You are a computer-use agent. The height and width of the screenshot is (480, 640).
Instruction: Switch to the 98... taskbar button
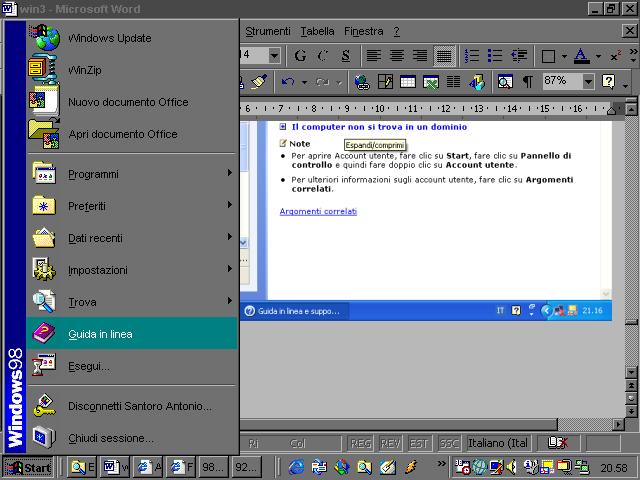213,467
